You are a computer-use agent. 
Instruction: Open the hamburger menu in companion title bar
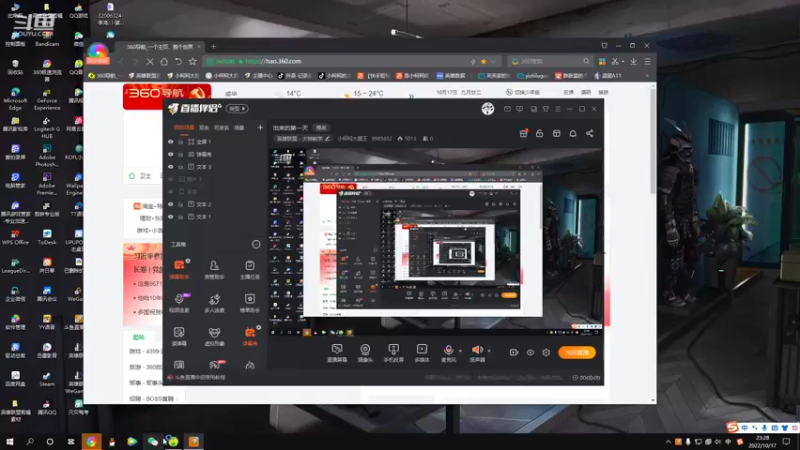pos(558,109)
